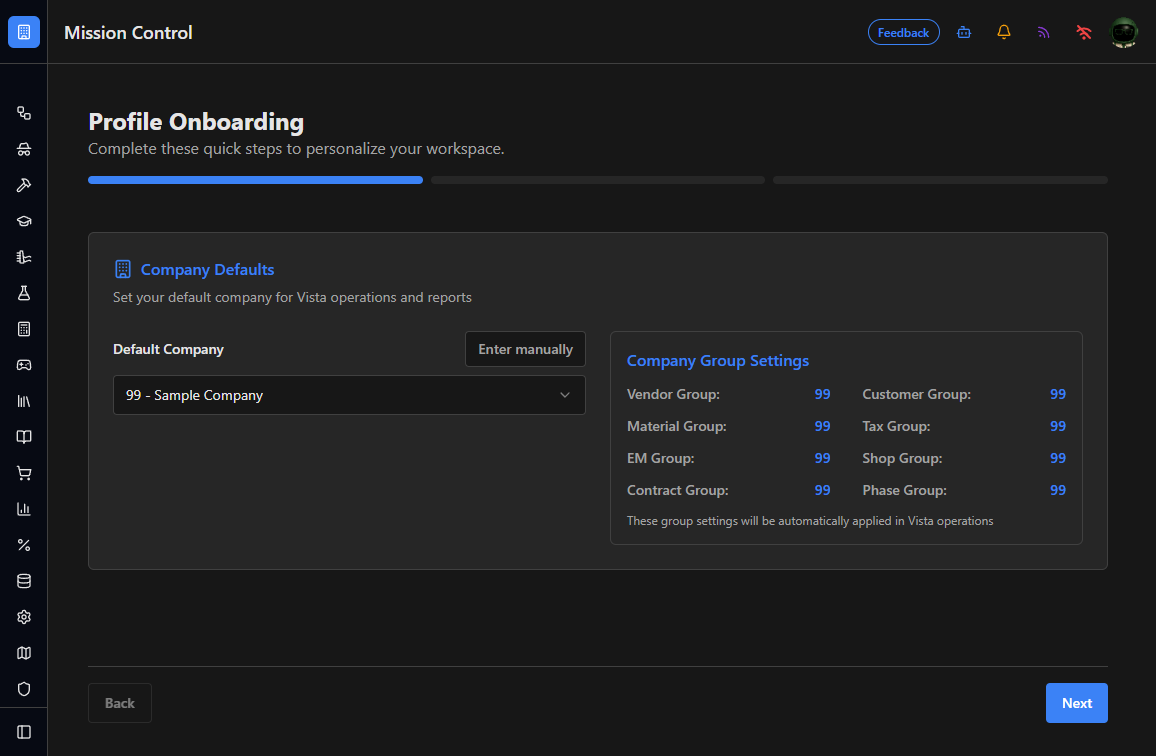Click the Tax Group value 99
Viewport: 1156px width, 756px height.
1057,426
